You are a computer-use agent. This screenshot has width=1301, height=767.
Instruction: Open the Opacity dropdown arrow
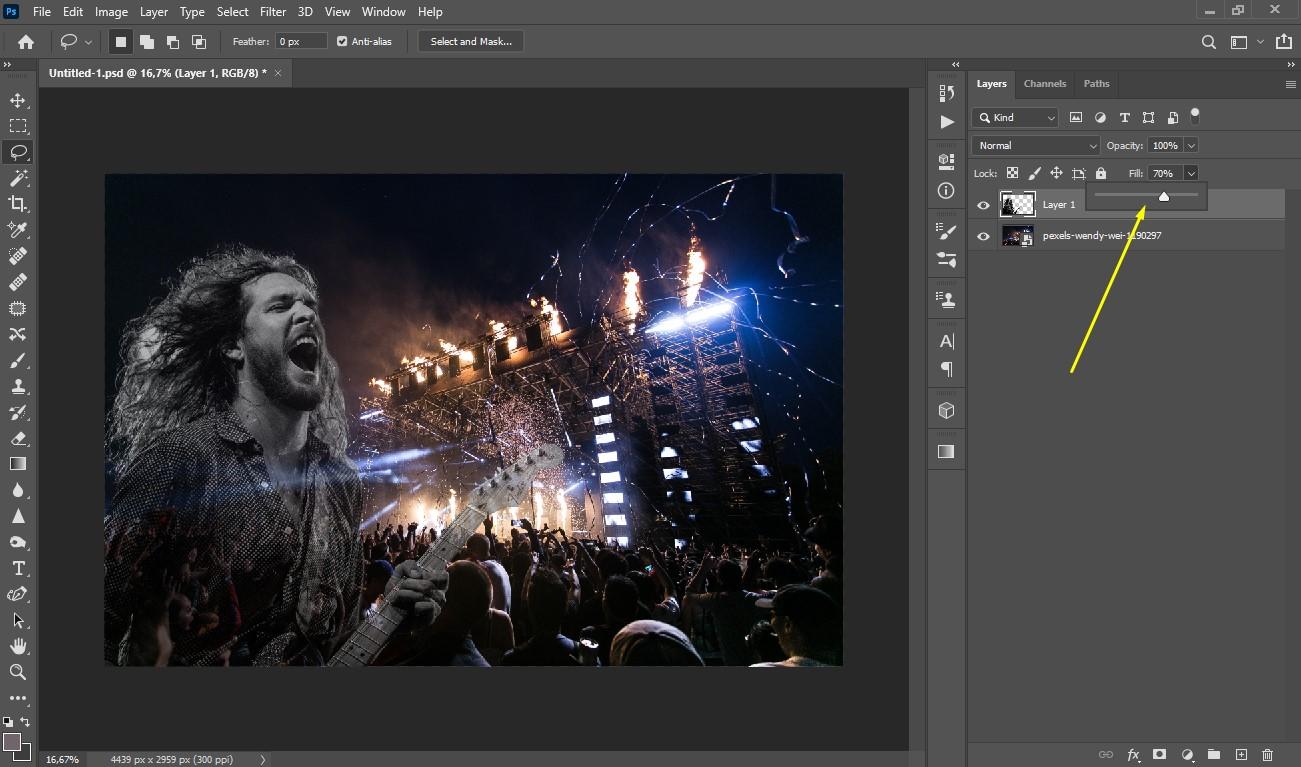click(x=1190, y=146)
